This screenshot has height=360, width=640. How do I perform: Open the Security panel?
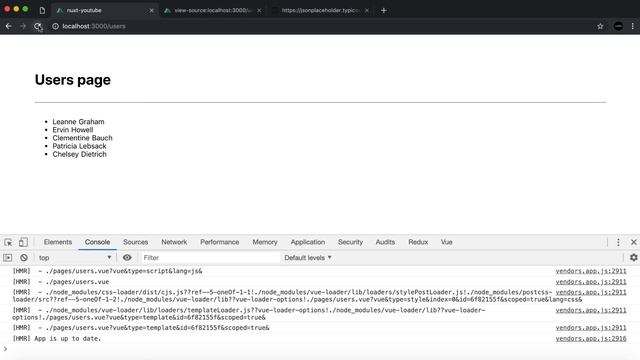350,242
